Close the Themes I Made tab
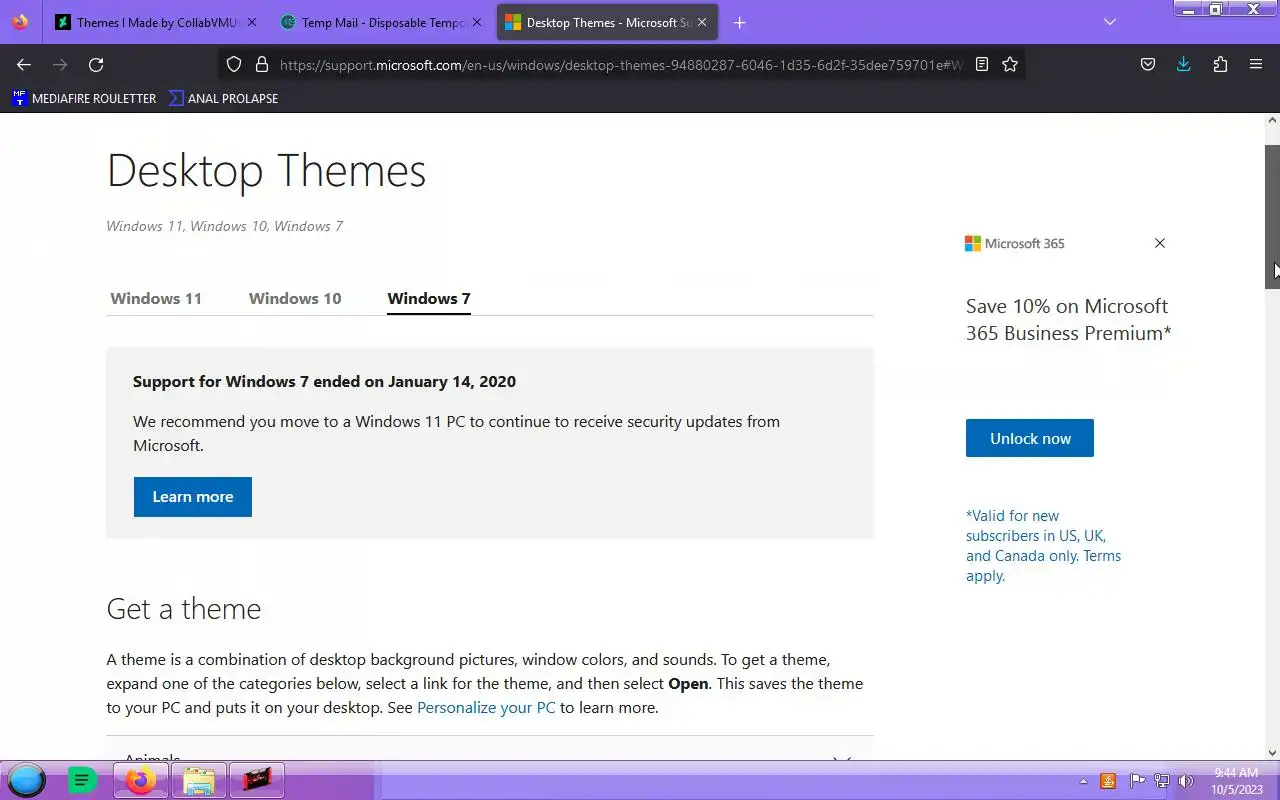Viewport: 1280px width, 800px height. click(x=251, y=22)
